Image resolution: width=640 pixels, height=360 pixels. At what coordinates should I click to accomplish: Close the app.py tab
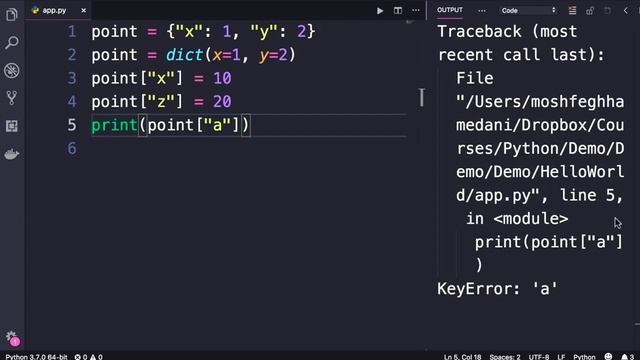pyautogui.click(x=84, y=11)
